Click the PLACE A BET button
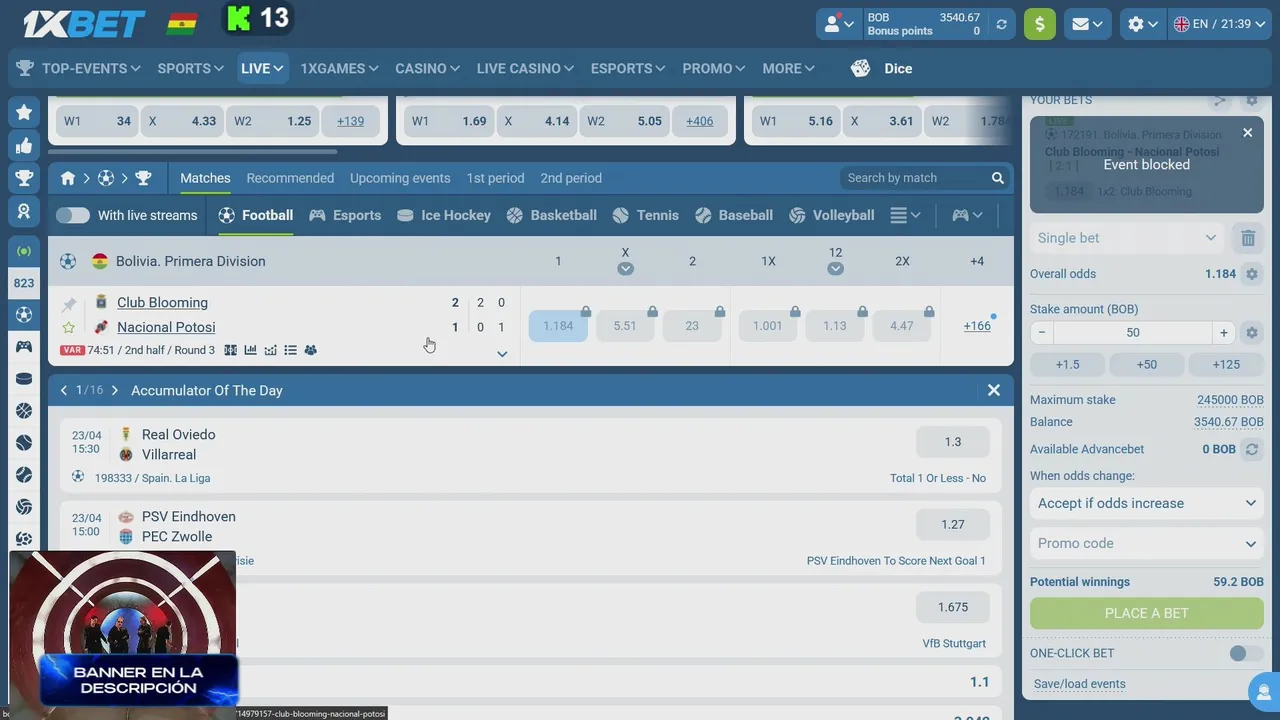 pos(1147,613)
